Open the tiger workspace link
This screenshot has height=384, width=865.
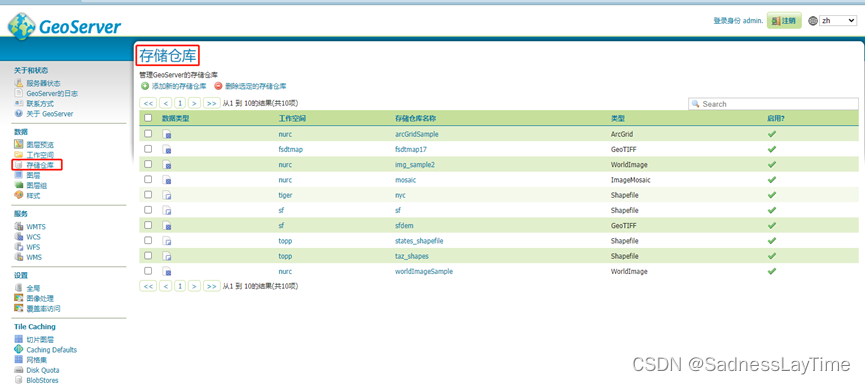point(285,195)
